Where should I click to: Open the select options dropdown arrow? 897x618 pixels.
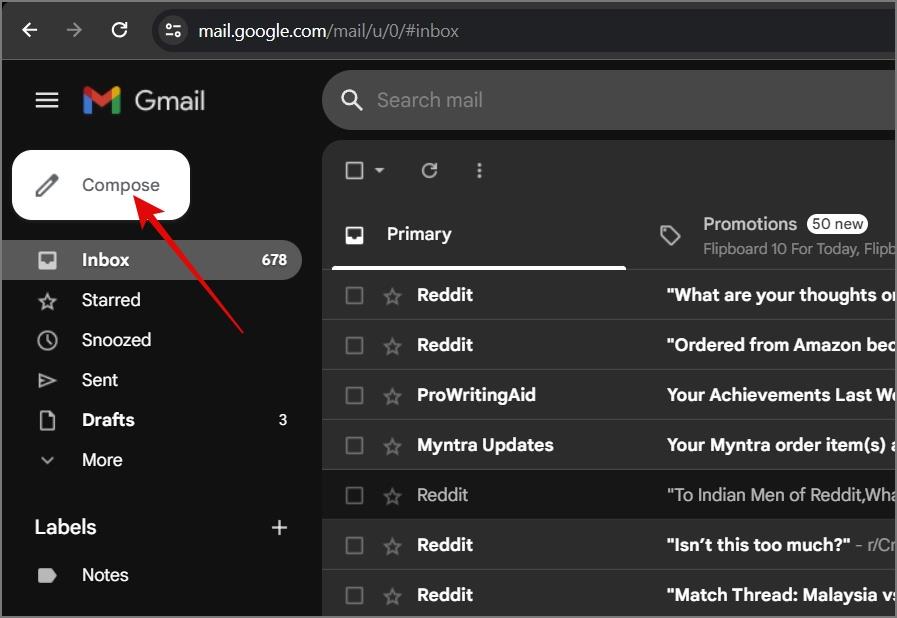(379, 170)
